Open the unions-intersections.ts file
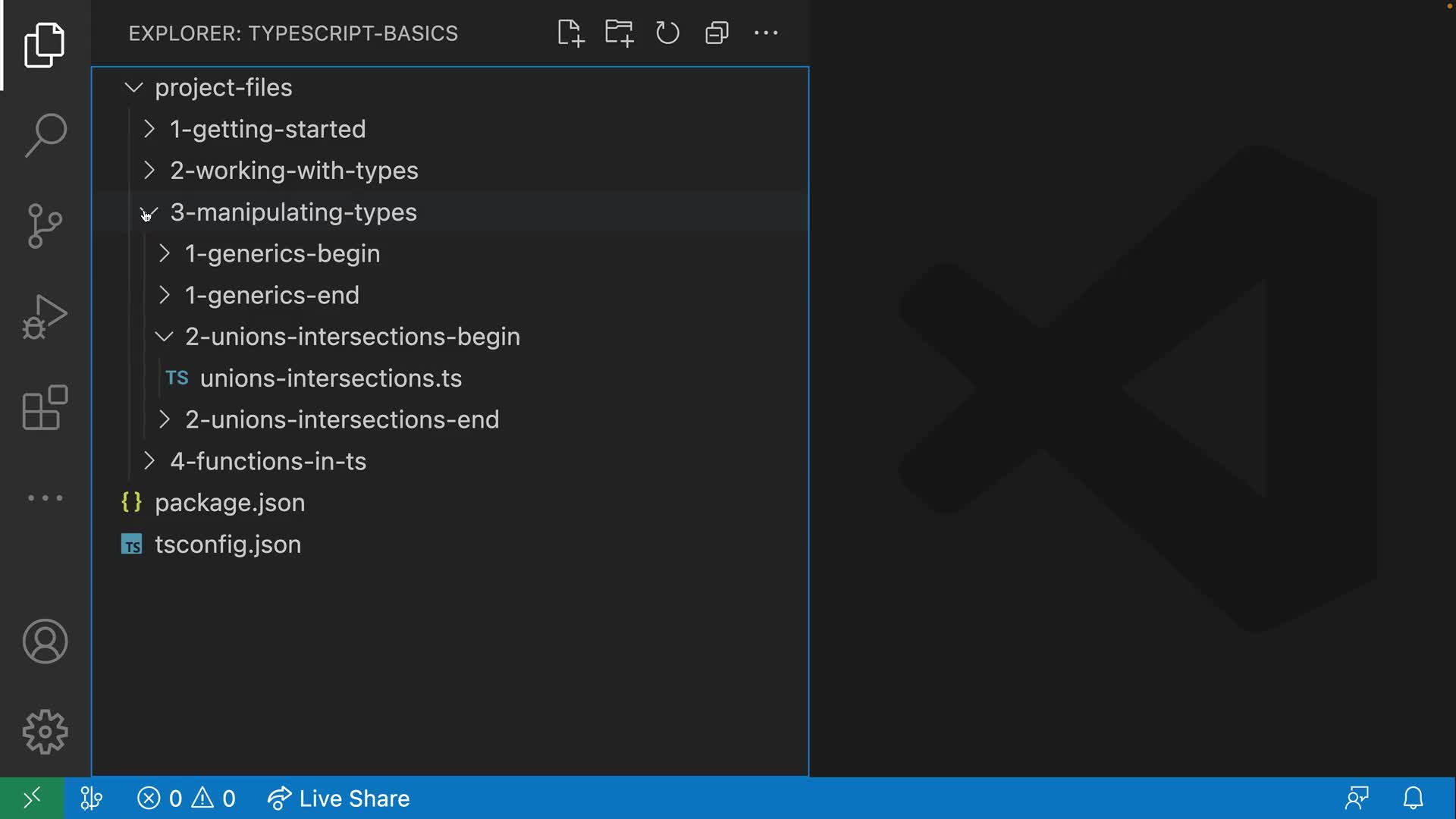Image resolution: width=1456 pixels, height=819 pixels. (331, 378)
